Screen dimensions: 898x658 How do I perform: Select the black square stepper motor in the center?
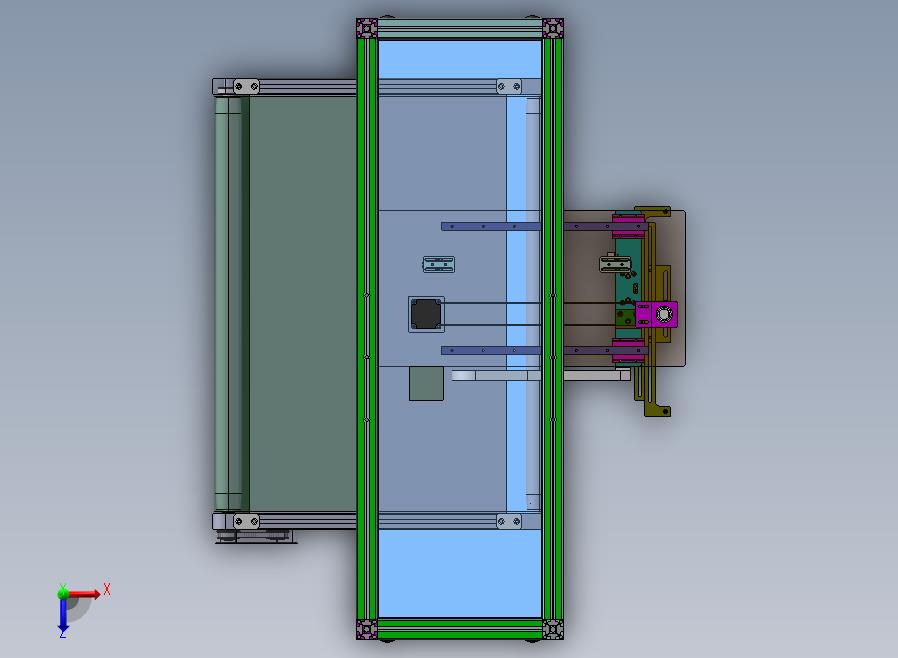426,314
